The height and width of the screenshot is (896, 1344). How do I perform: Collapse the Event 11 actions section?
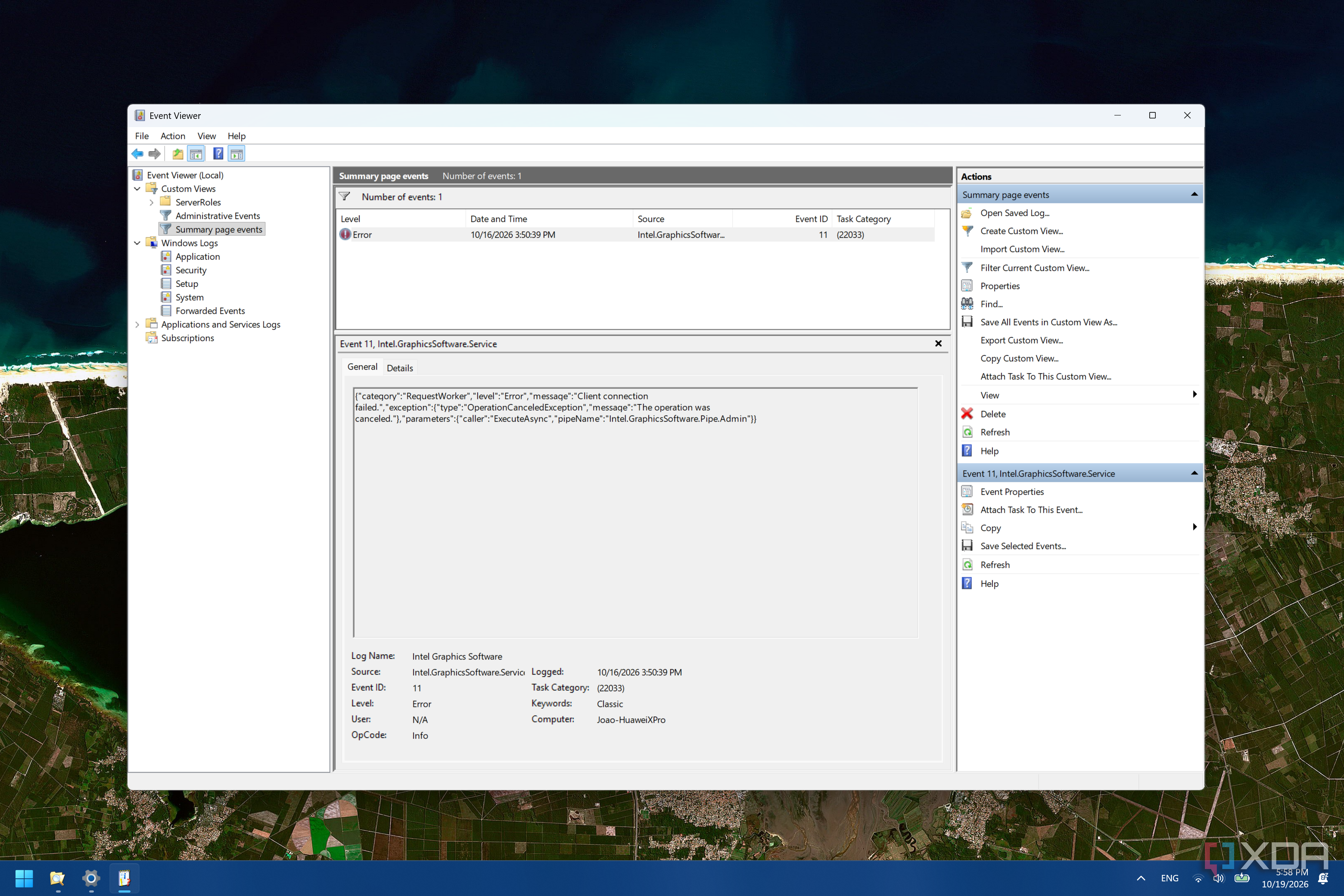(1194, 473)
